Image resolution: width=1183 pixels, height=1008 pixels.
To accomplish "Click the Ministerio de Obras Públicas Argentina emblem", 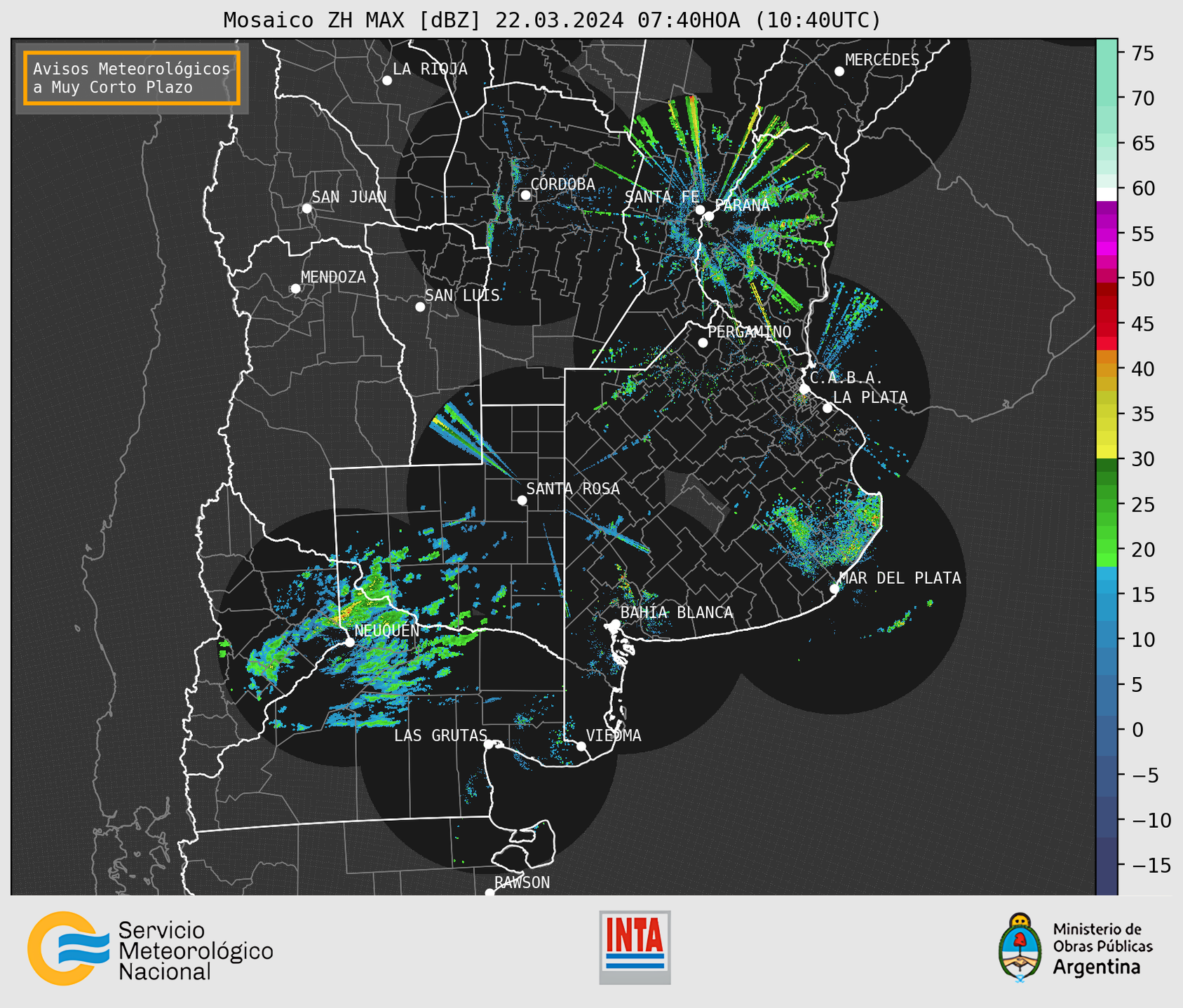I will coord(1020,948).
